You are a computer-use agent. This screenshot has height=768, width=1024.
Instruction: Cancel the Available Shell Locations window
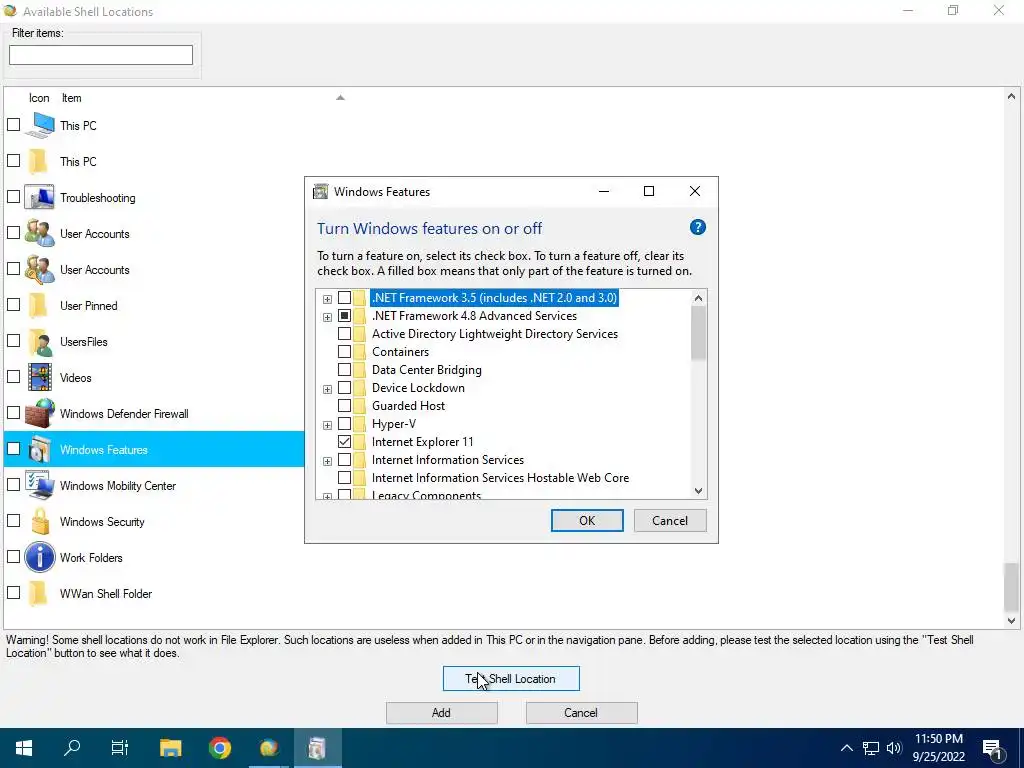click(x=581, y=712)
